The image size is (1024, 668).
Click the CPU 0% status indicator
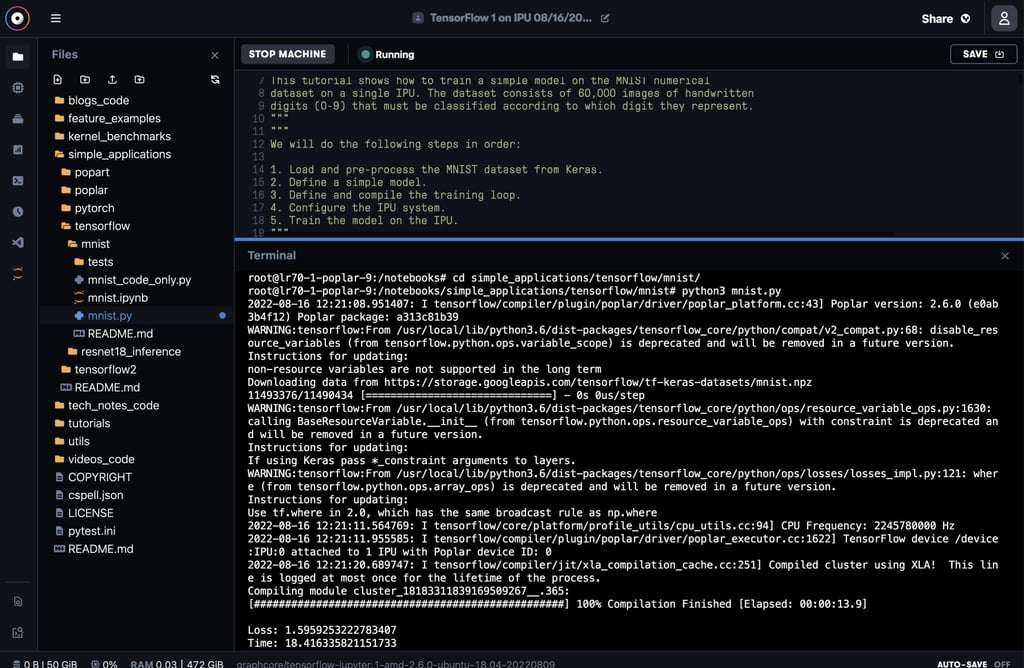pos(104,663)
